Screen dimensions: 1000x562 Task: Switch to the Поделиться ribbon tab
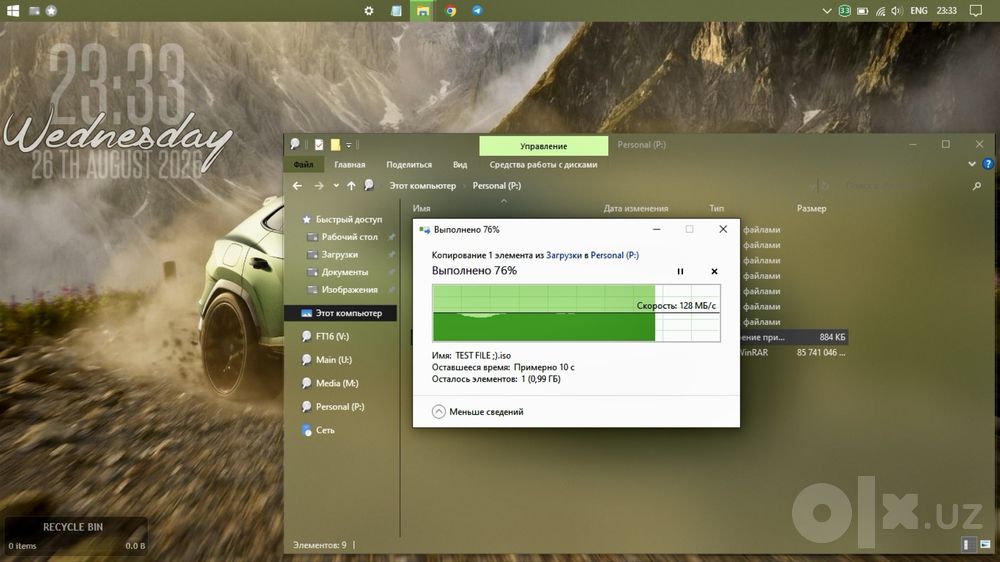pos(409,165)
